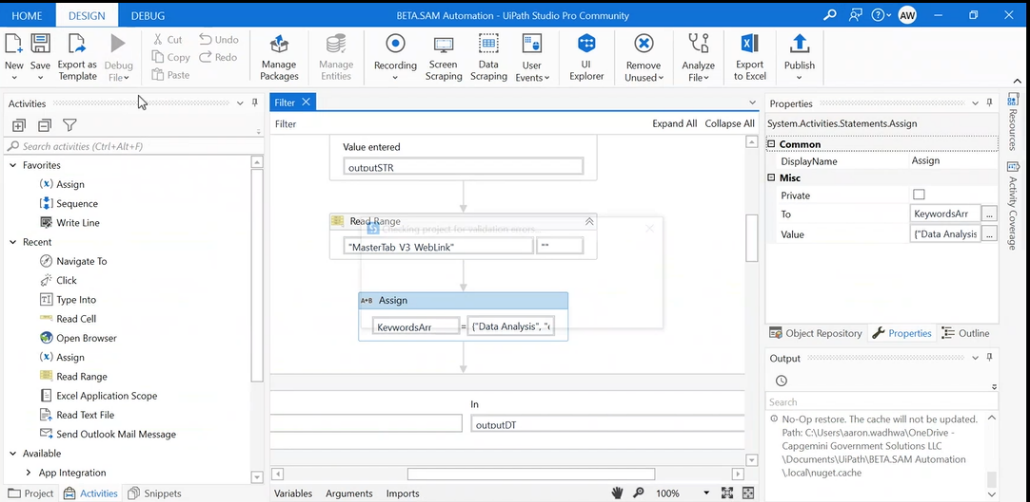Select the pan hand tool in status bar
The height and width of the screenshot is (502, 1030).
618,493
